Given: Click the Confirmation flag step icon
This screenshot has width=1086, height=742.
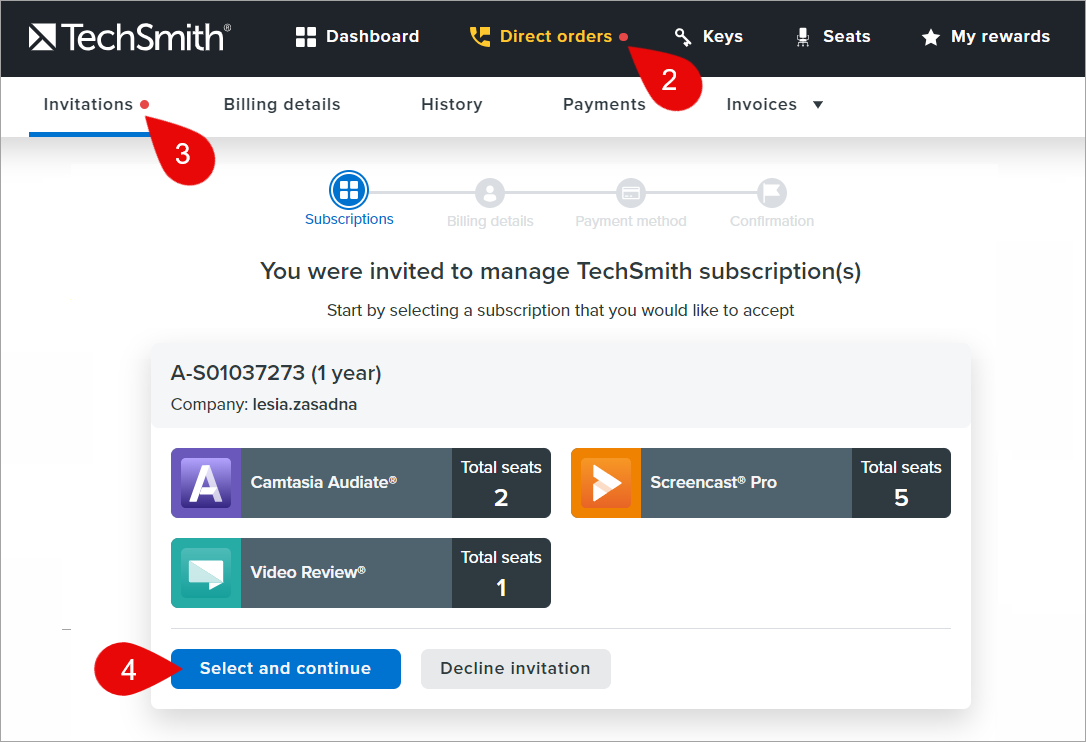Looking at the screenshot, I should point(772,192).
